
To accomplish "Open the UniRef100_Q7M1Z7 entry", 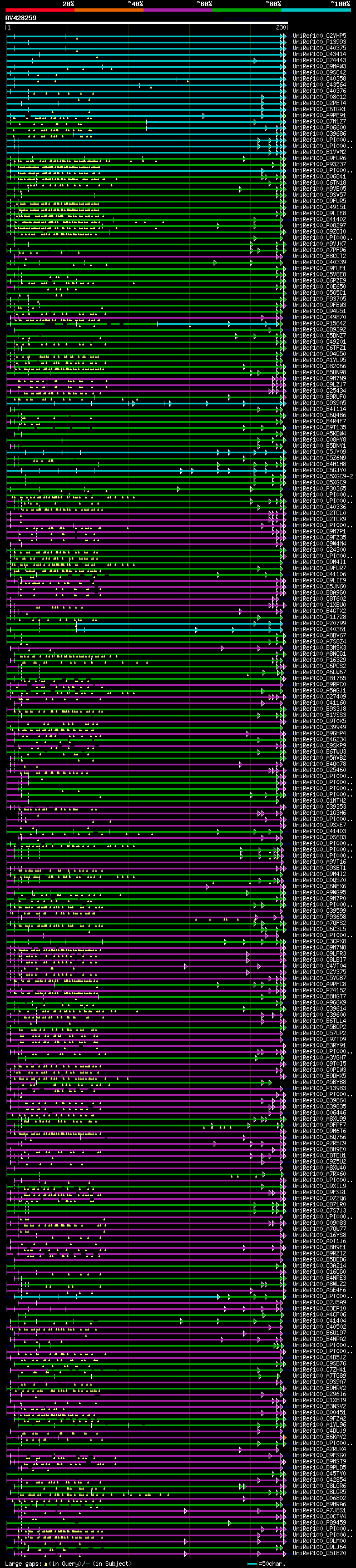I will pyautogui.click(x=319, y=122).
